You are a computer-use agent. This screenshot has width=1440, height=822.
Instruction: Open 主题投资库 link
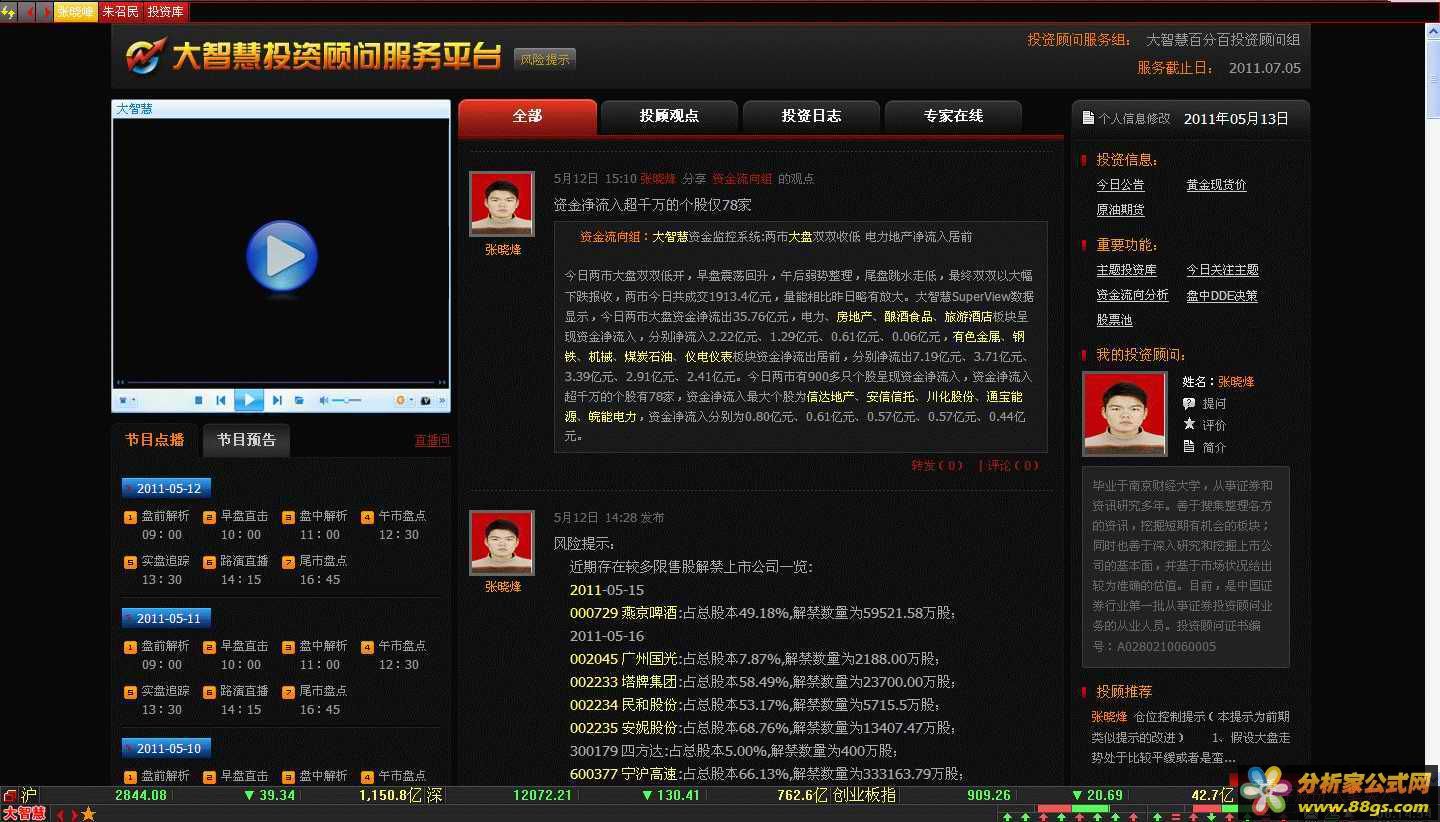point(1126,270)
